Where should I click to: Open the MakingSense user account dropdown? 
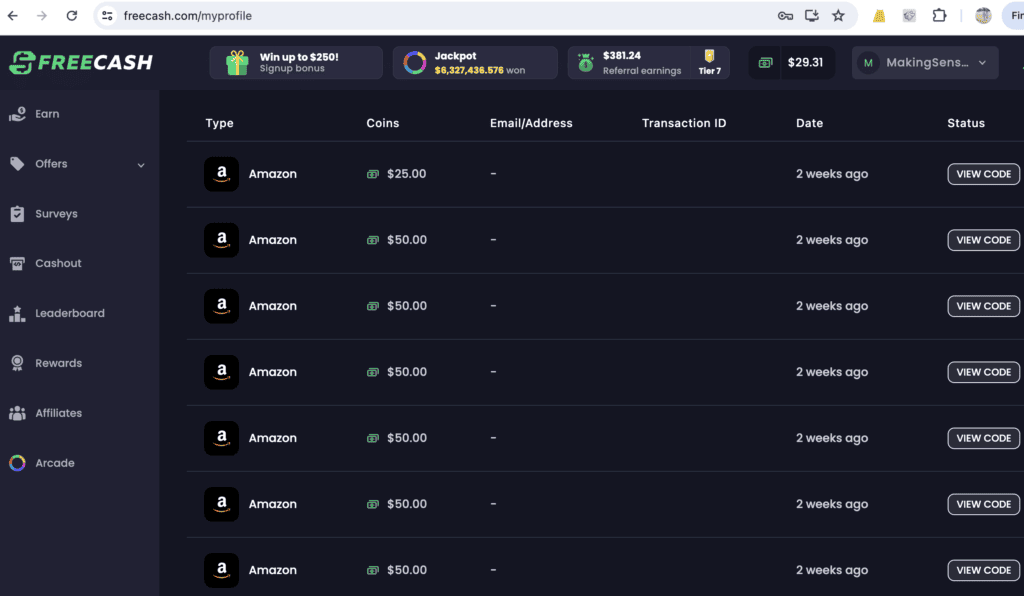click(x=925, y=62)
